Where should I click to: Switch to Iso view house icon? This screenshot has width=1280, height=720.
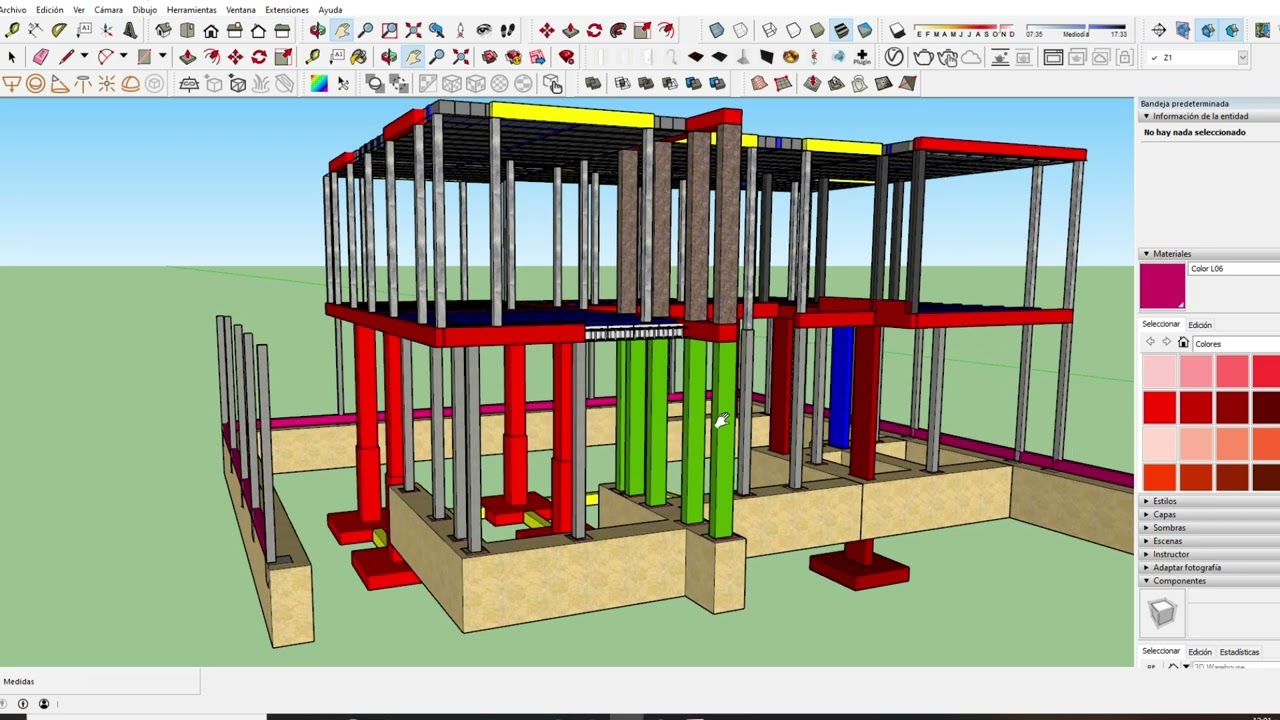(x=163, y=31)
